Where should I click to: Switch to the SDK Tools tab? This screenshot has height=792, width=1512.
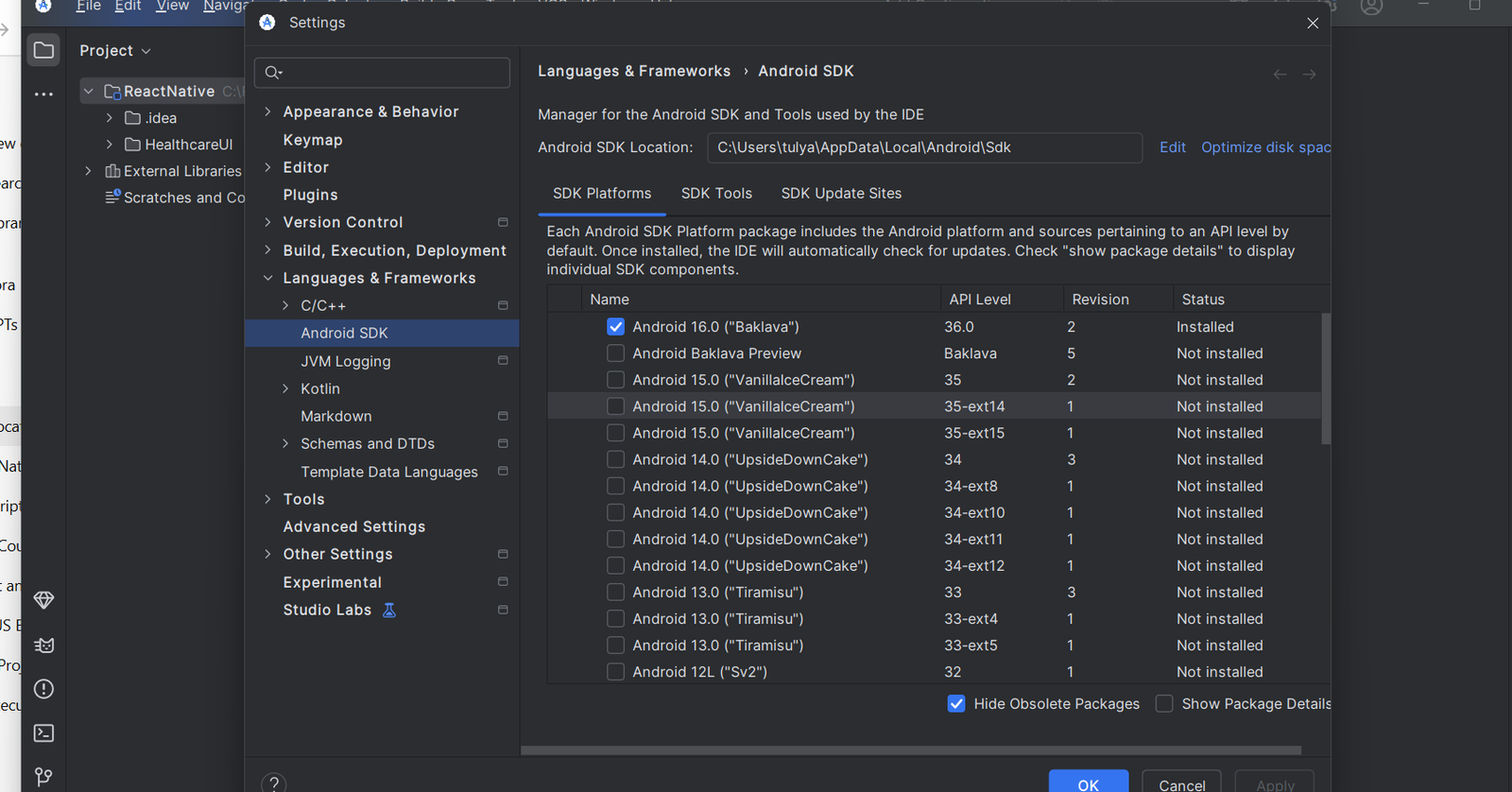[x=716, y=193]
